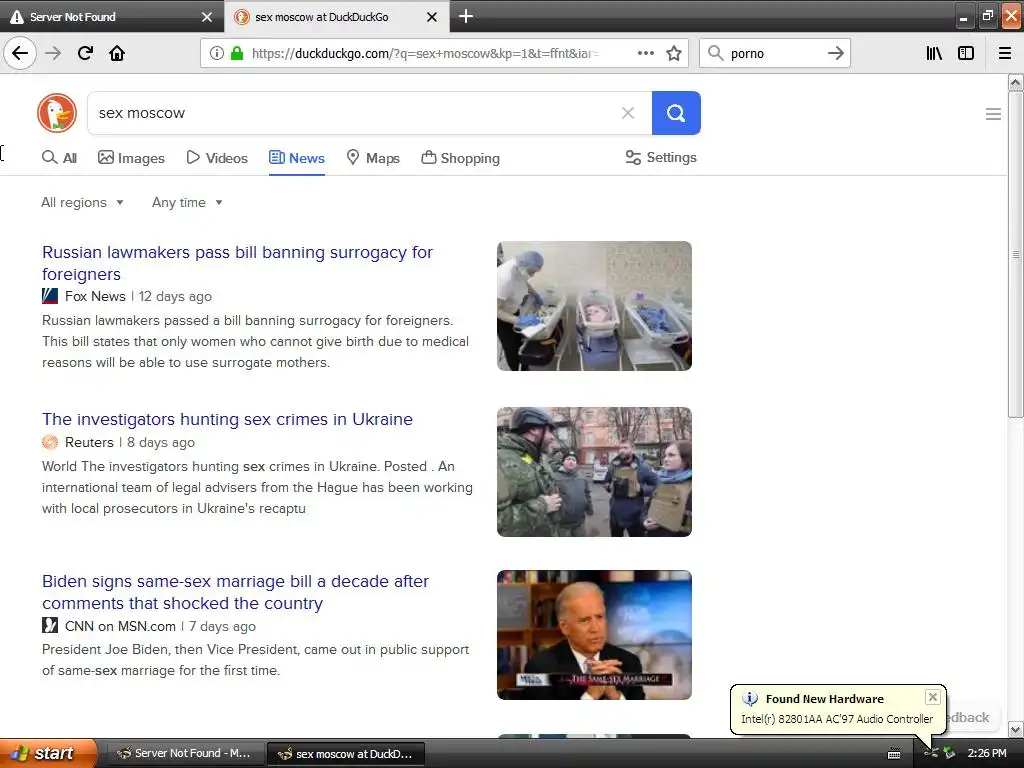This screenshot has width=1024, height=768.
Task: Open the browser home page
Action: pyautogui.click(x=117, y=53)
